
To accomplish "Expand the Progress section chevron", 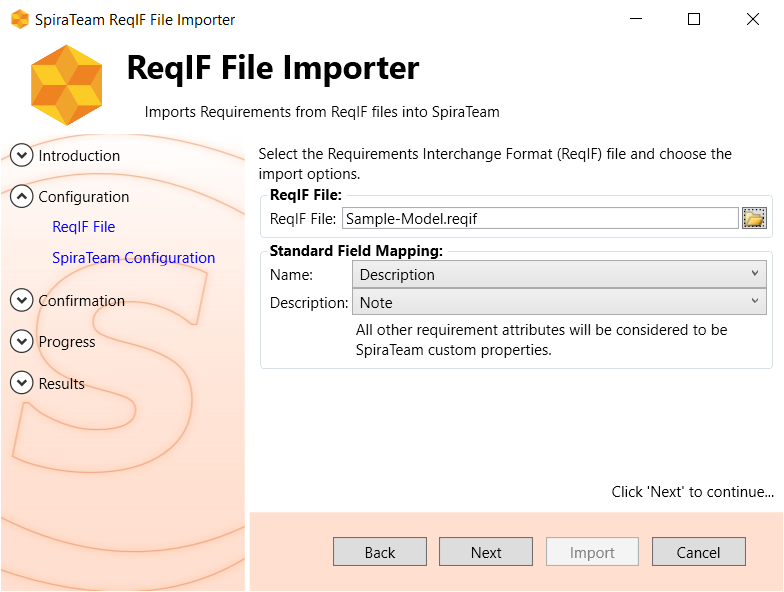I will [21, 342].
